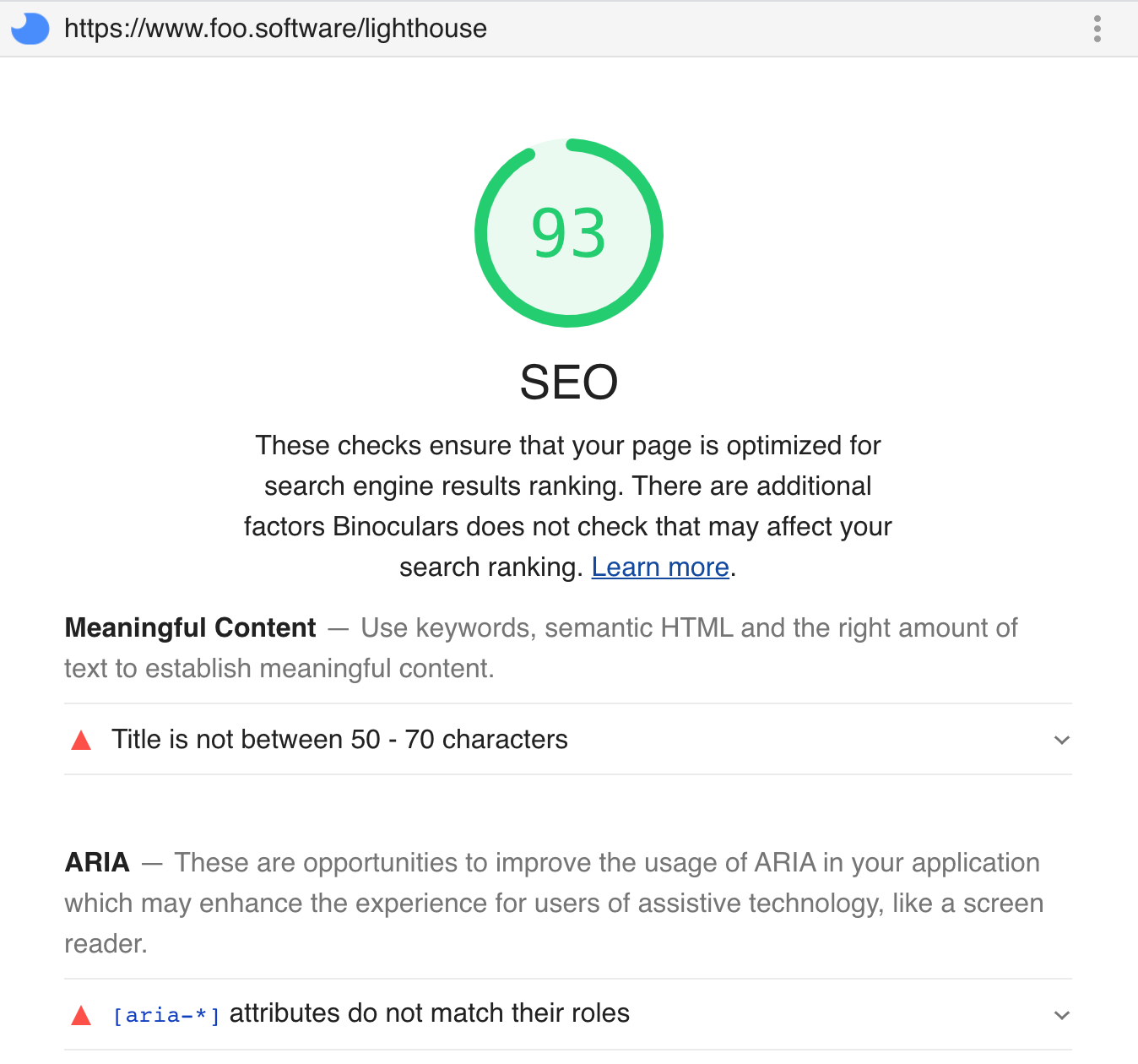This screenshot has width=1138, height=1064.
Task: Click the score number 93 inside the circle
Action: (568, 234)
